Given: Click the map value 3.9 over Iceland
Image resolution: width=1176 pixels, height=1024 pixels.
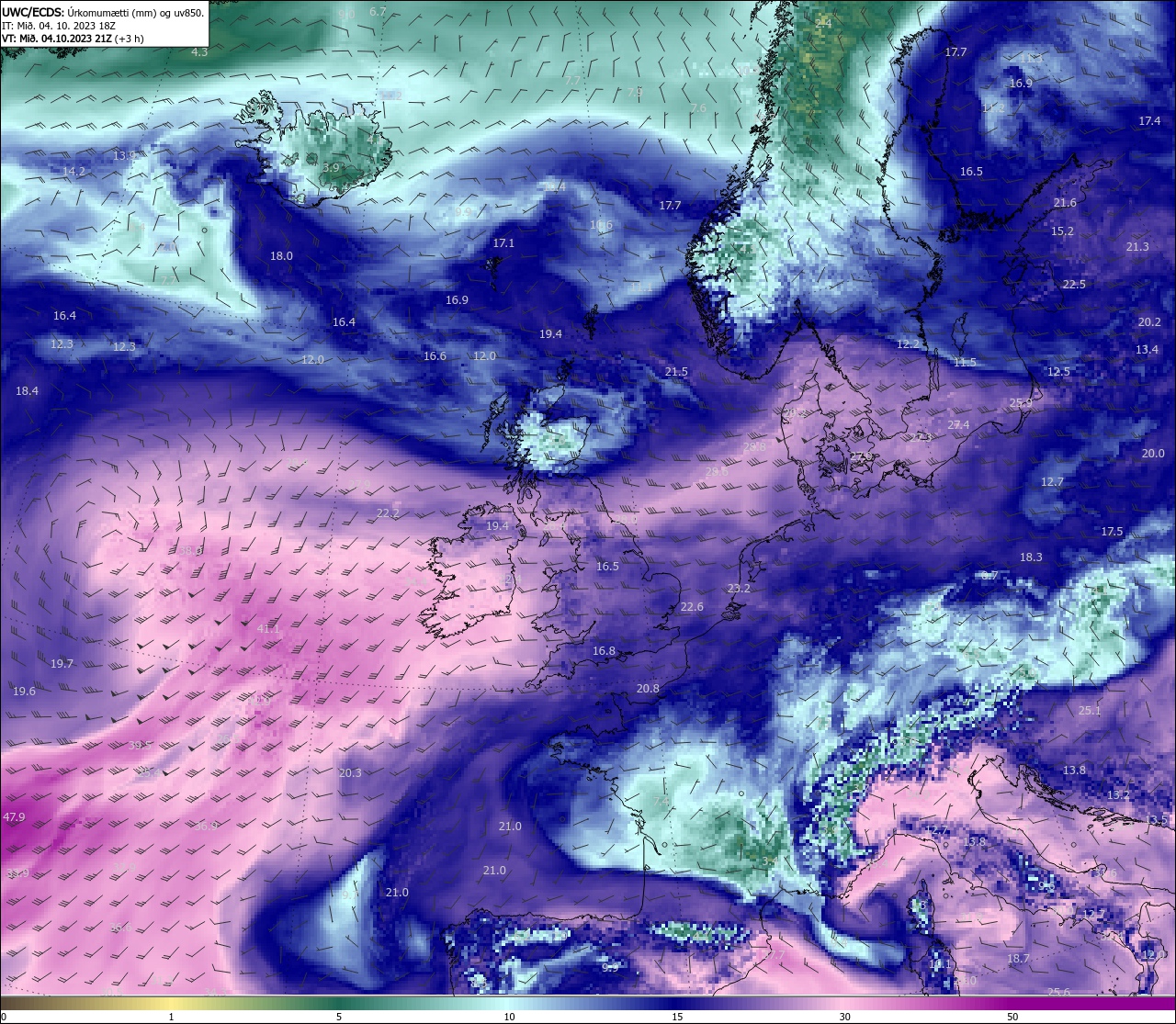Looking at the screenshot, I should point(331,167).
